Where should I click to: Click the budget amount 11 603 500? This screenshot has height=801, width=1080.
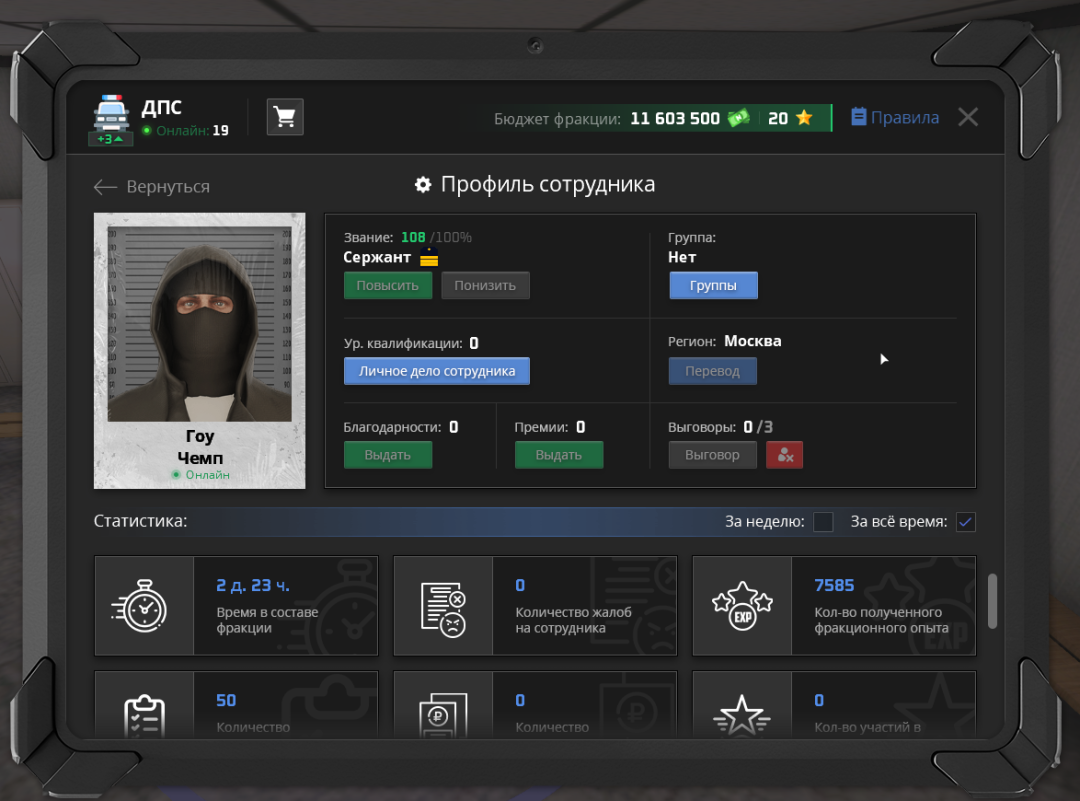(675, 118)
